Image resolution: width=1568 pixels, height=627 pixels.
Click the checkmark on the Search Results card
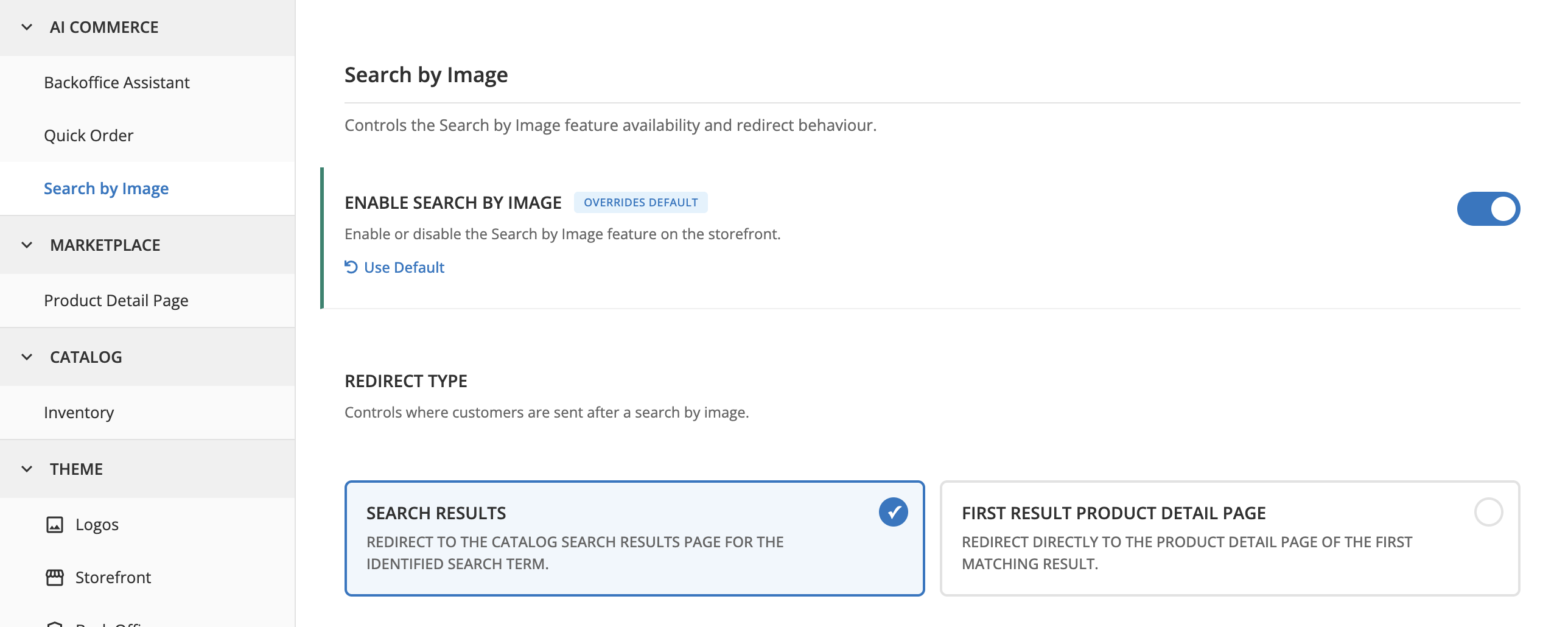coord(892,512)
